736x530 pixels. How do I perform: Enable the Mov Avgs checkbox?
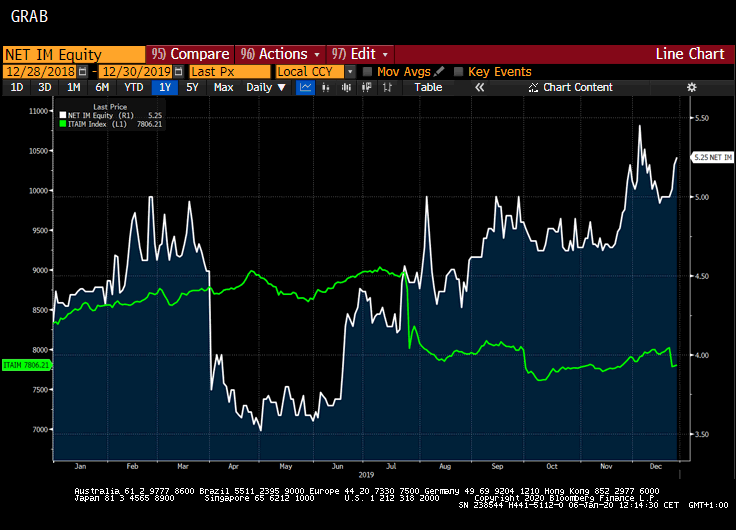(368, 72)
